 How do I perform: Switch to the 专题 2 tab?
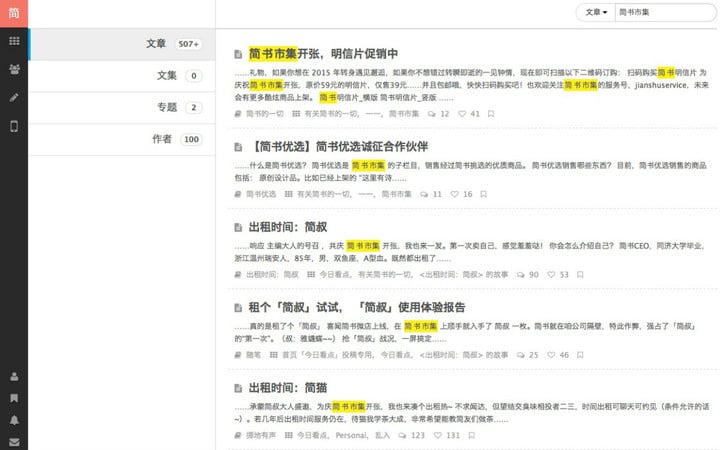pyautogui.click(x=122, y=107)
